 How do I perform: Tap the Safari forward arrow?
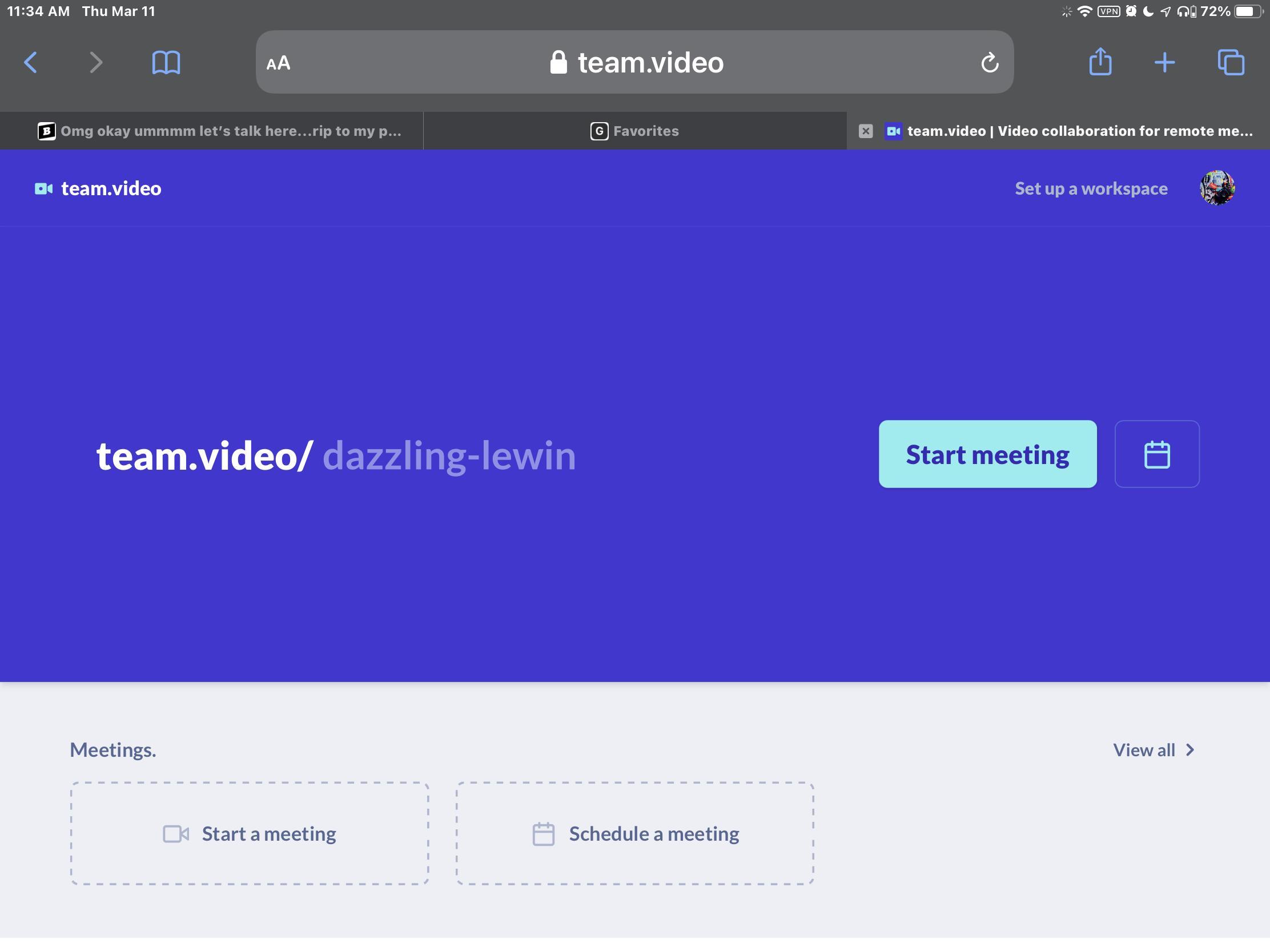[96, 62]
